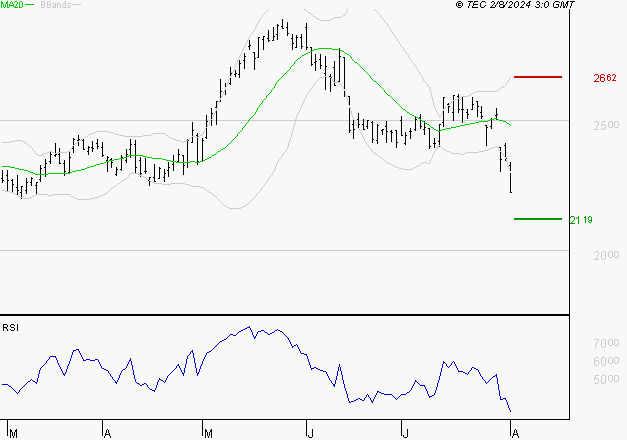
Task: Click the RSI panel label
Action: tap(10, 328)
